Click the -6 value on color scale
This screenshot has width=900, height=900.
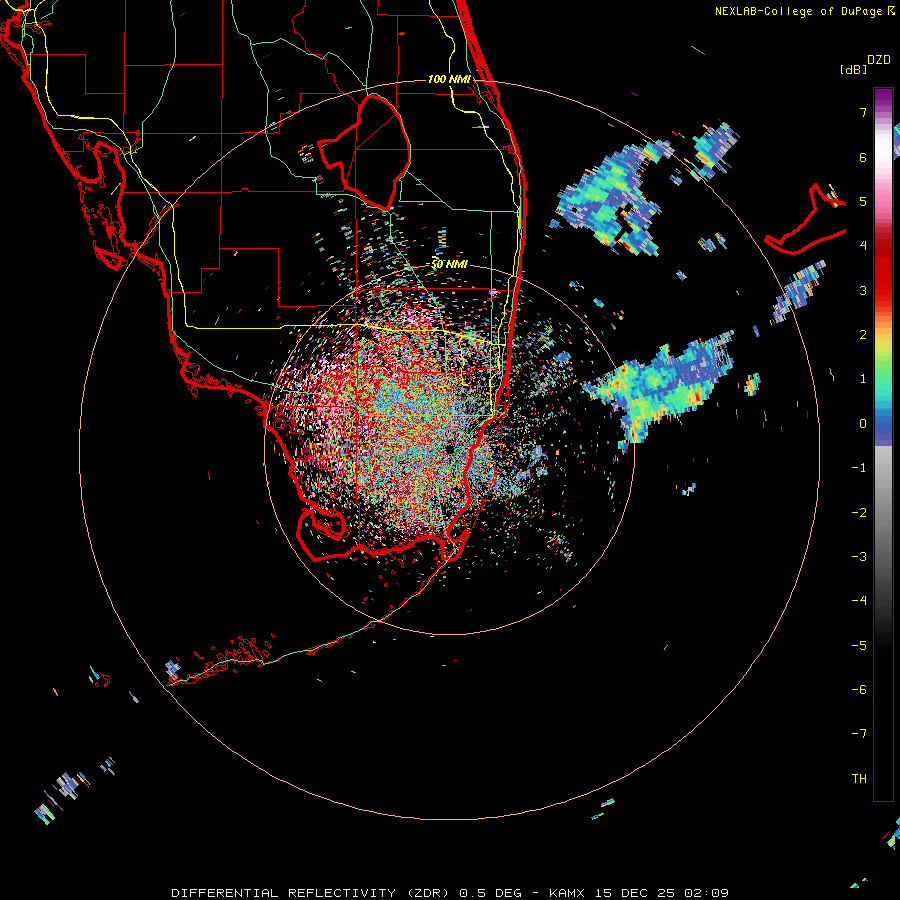[x=859, y=690]
